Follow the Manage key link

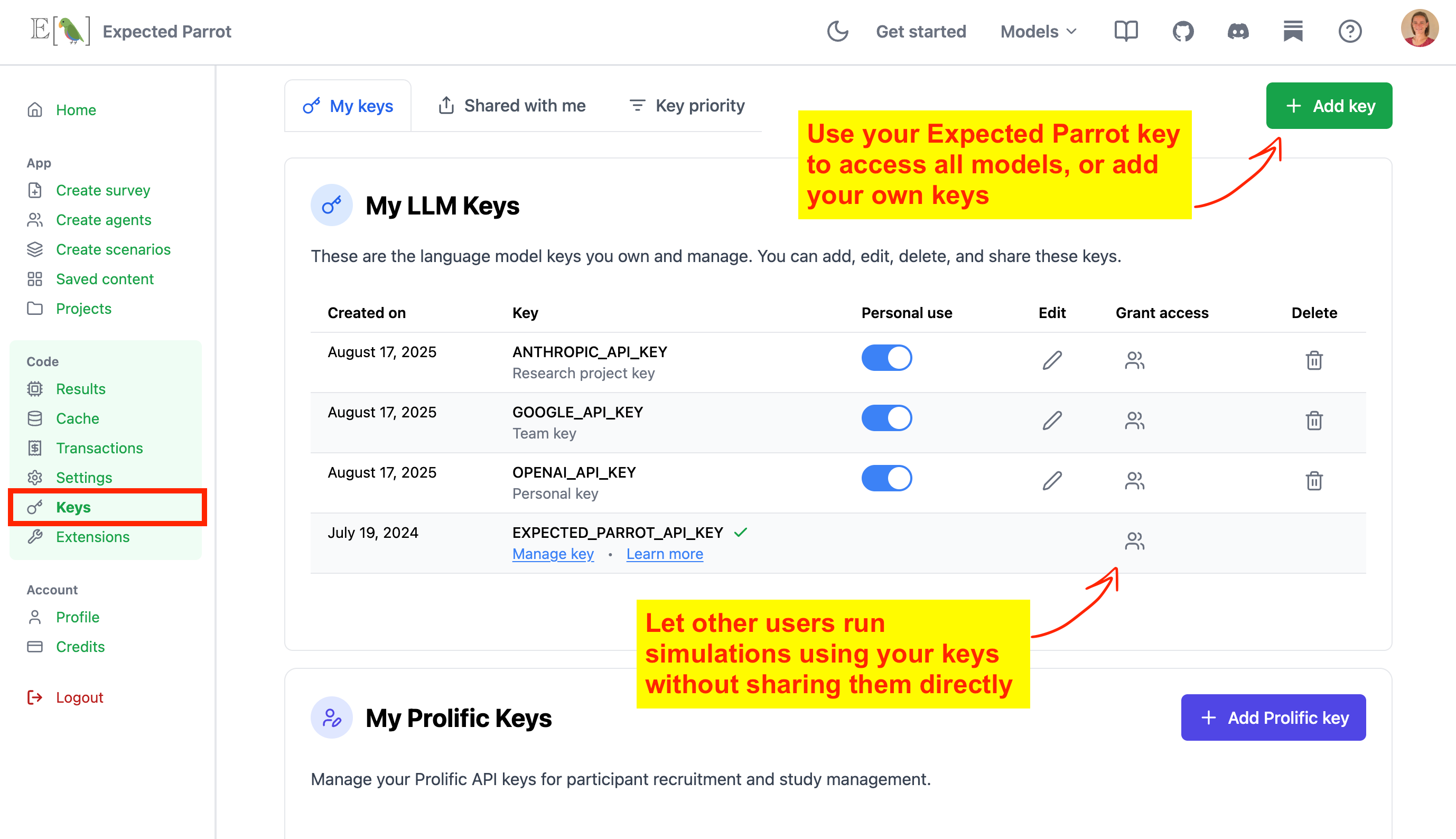coord(553,554)
